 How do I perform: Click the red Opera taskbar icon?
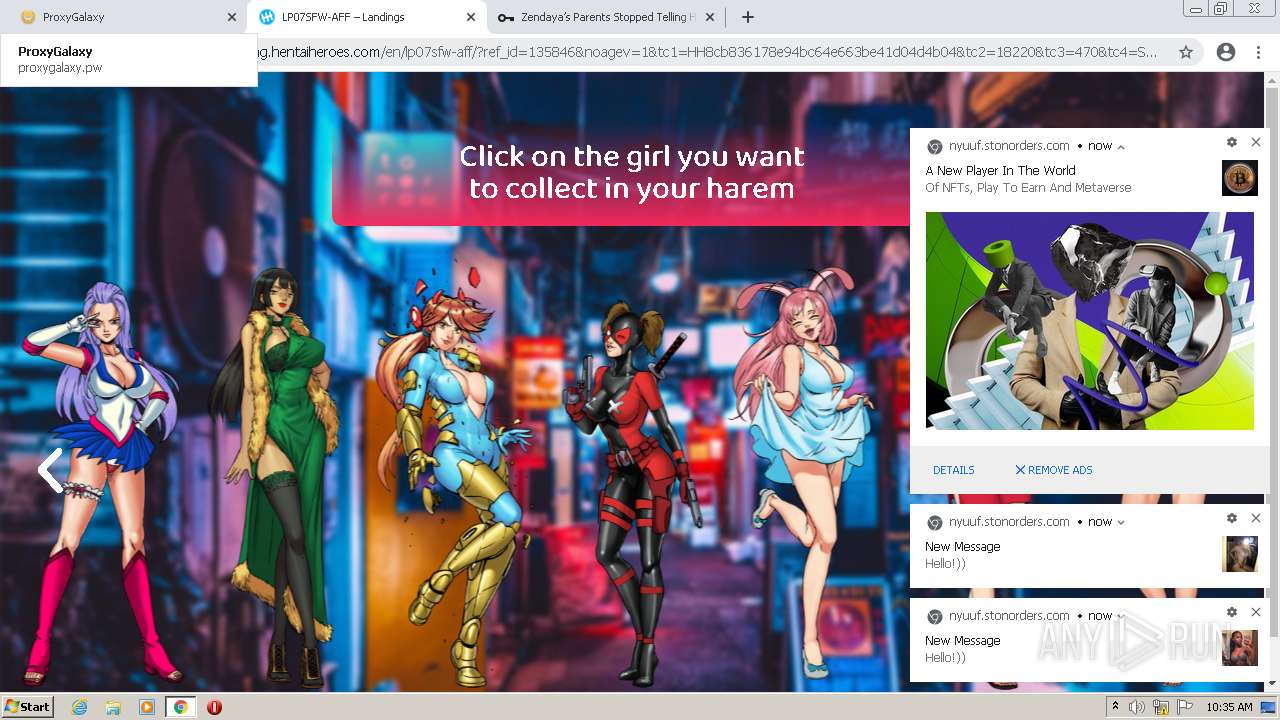214,707
